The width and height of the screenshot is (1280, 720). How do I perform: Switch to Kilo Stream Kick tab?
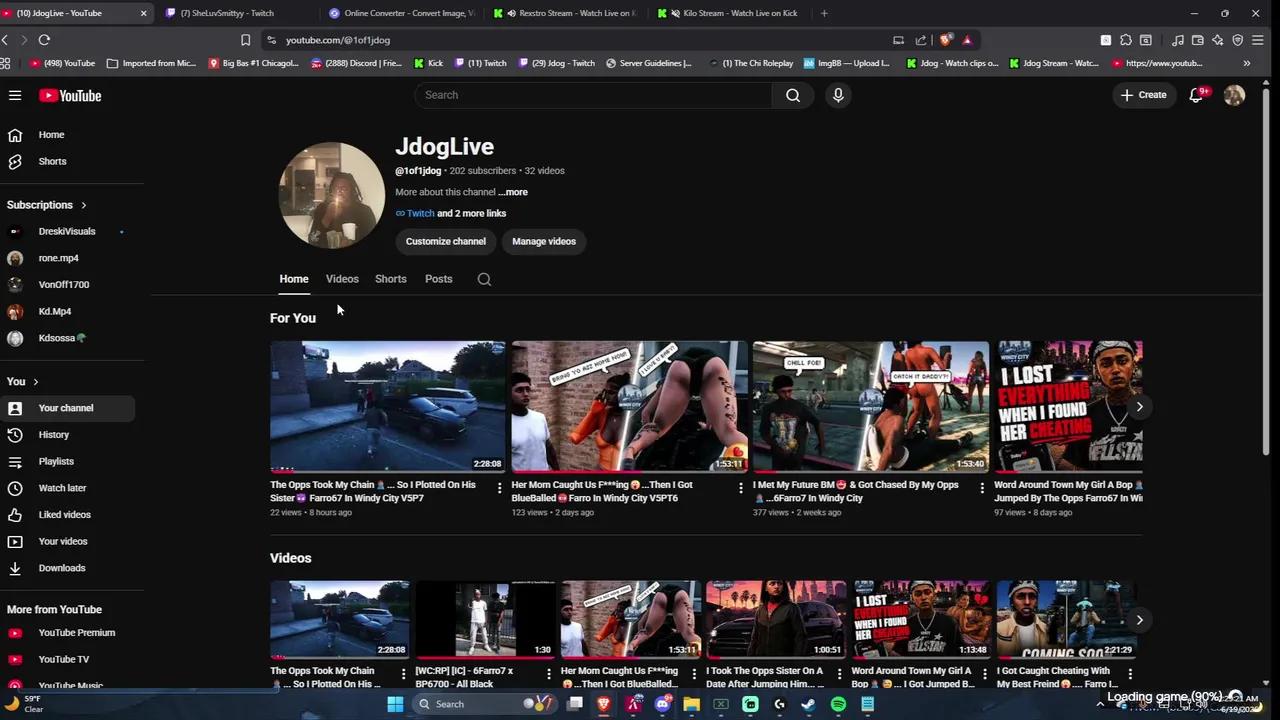[x=730, y=13]
